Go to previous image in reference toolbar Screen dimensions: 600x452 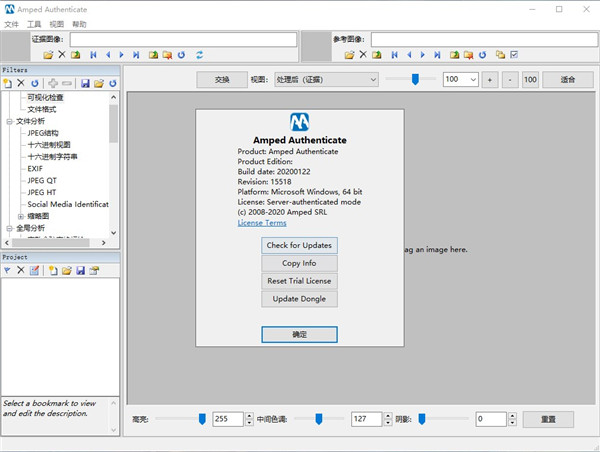[x=409, y=55]
